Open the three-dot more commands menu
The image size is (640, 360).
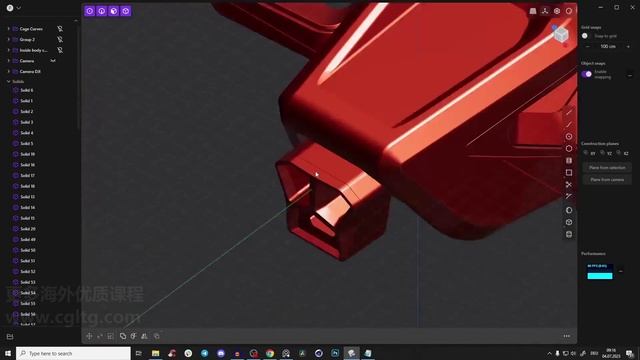pyautogui.click(x=567, y=336)
